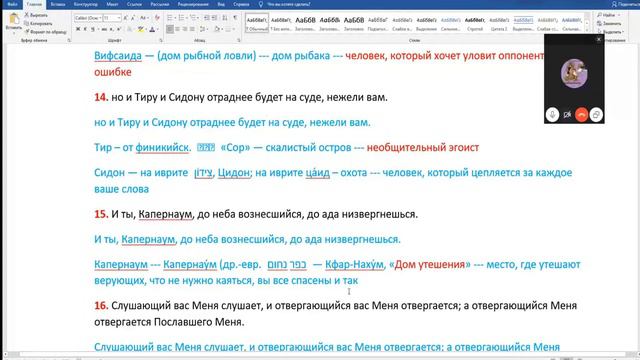This screenshot has width=640, height=360.
Task: Open the Change Case (Aa) dropdown
Action: tap(144, 18)
